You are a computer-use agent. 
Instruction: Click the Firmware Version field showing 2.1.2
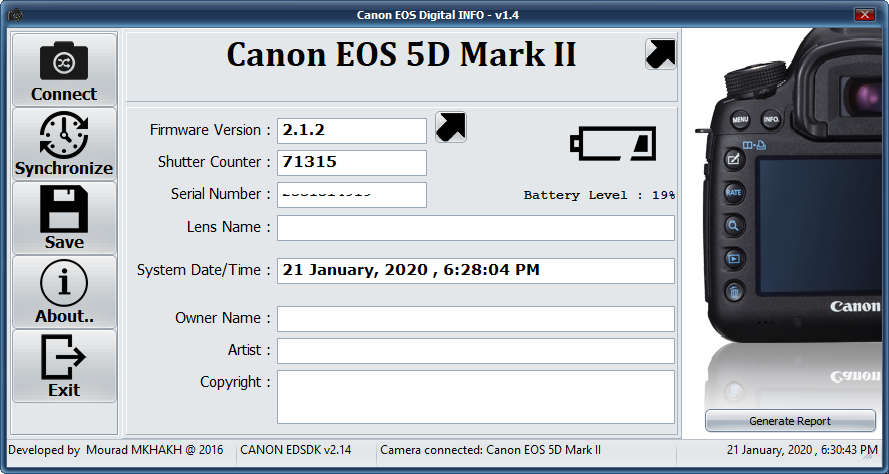click(352, 131)
